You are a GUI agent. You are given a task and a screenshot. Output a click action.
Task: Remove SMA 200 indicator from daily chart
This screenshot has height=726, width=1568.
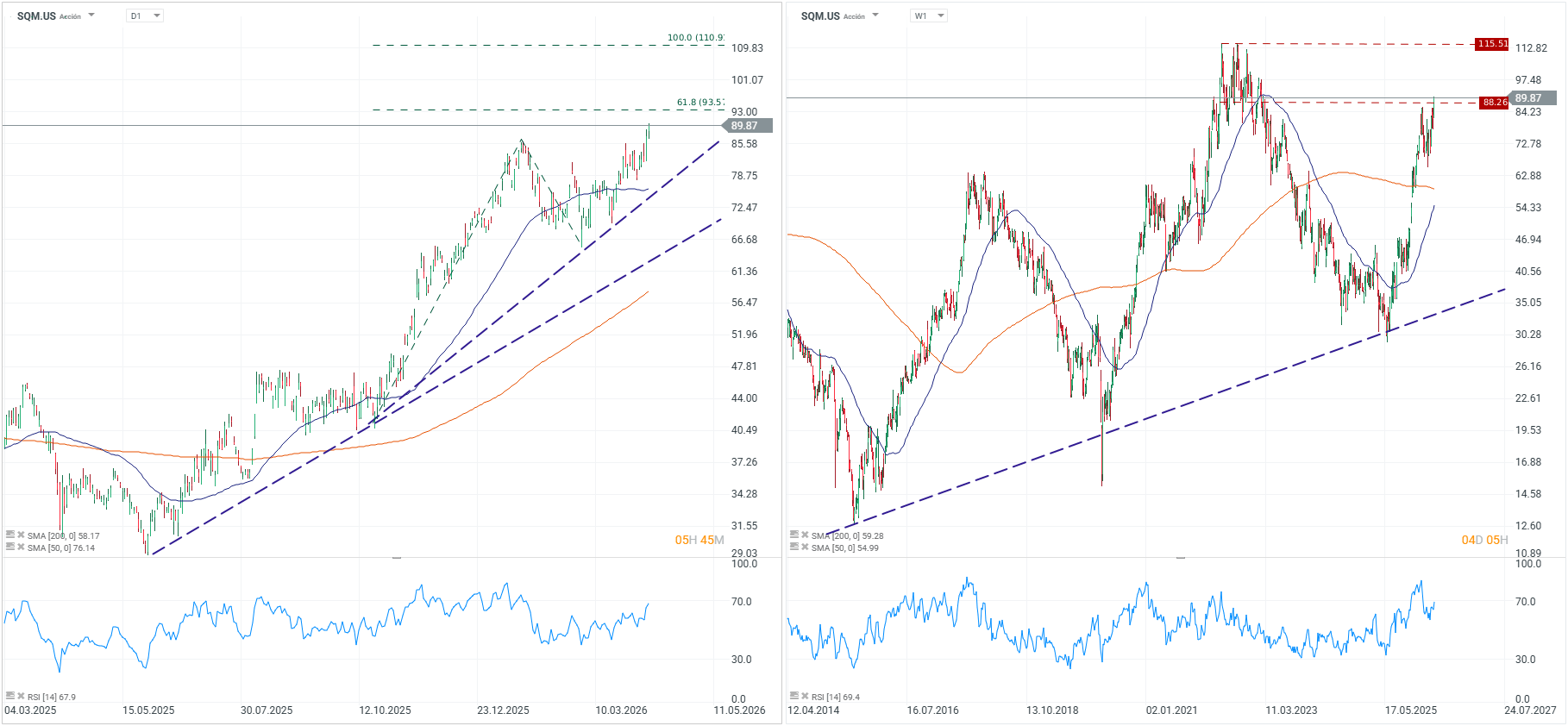click(x=21, y=535)
